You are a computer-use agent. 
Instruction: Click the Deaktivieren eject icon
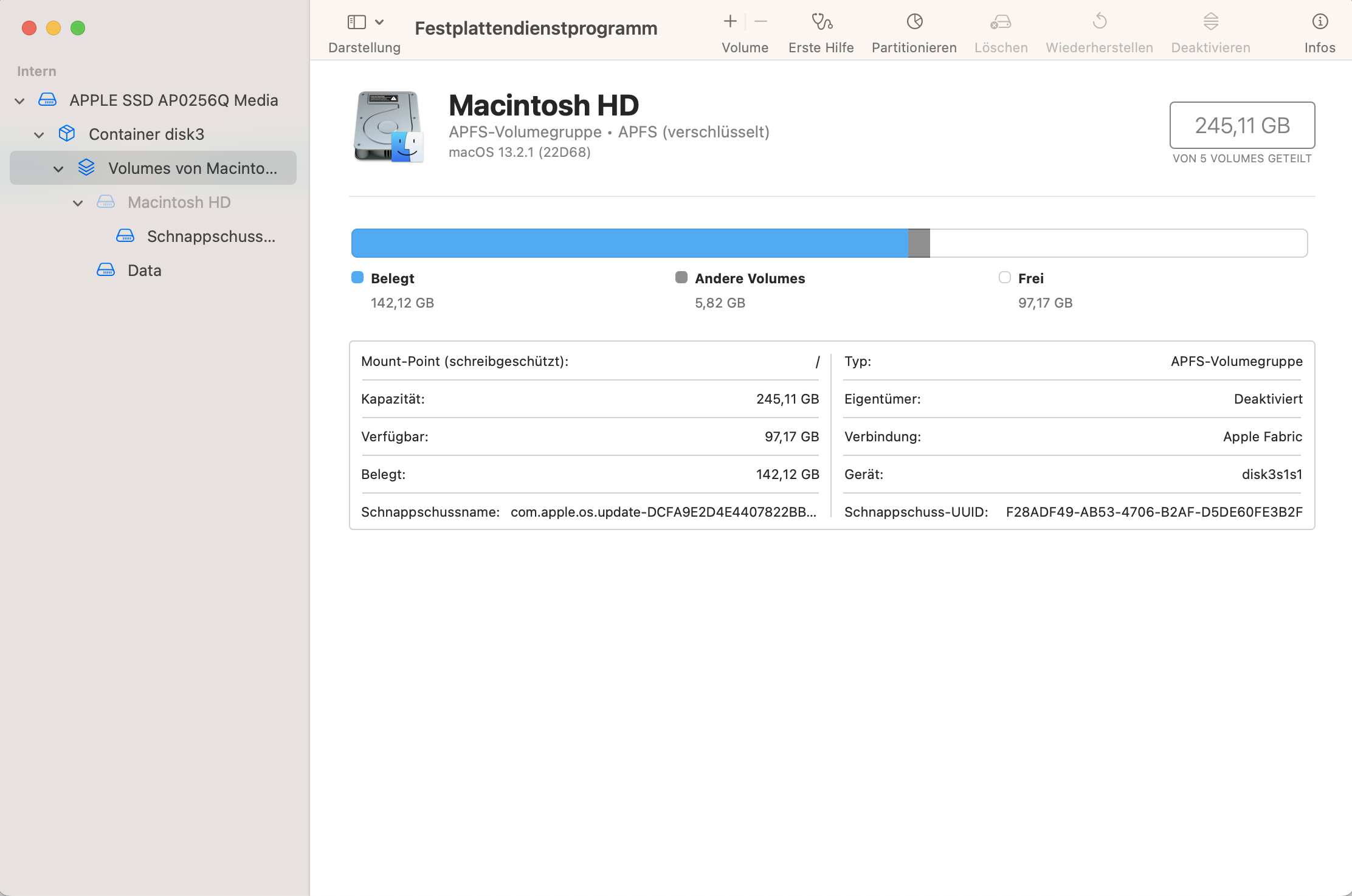click(1210, 22)
